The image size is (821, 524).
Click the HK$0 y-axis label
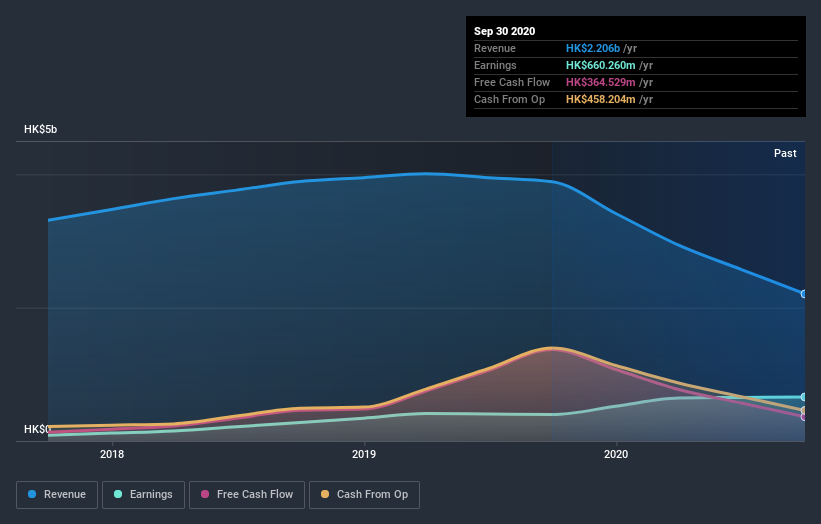37,429
